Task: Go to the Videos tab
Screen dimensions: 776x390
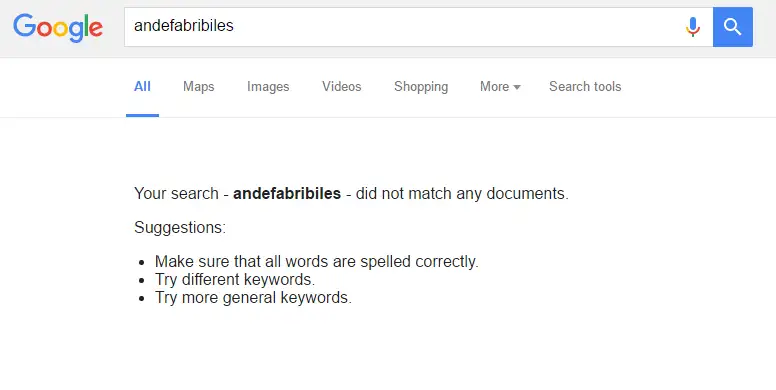Action: pyautogui.click(x=341, y=87)
